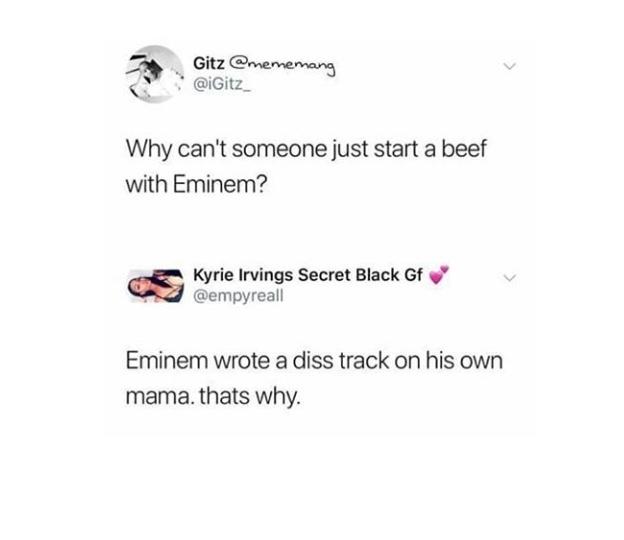Screen dimensions: 624x540
Task: Open the reply beginning 'Eminem wrote a diss'
Action: [314, 378]
